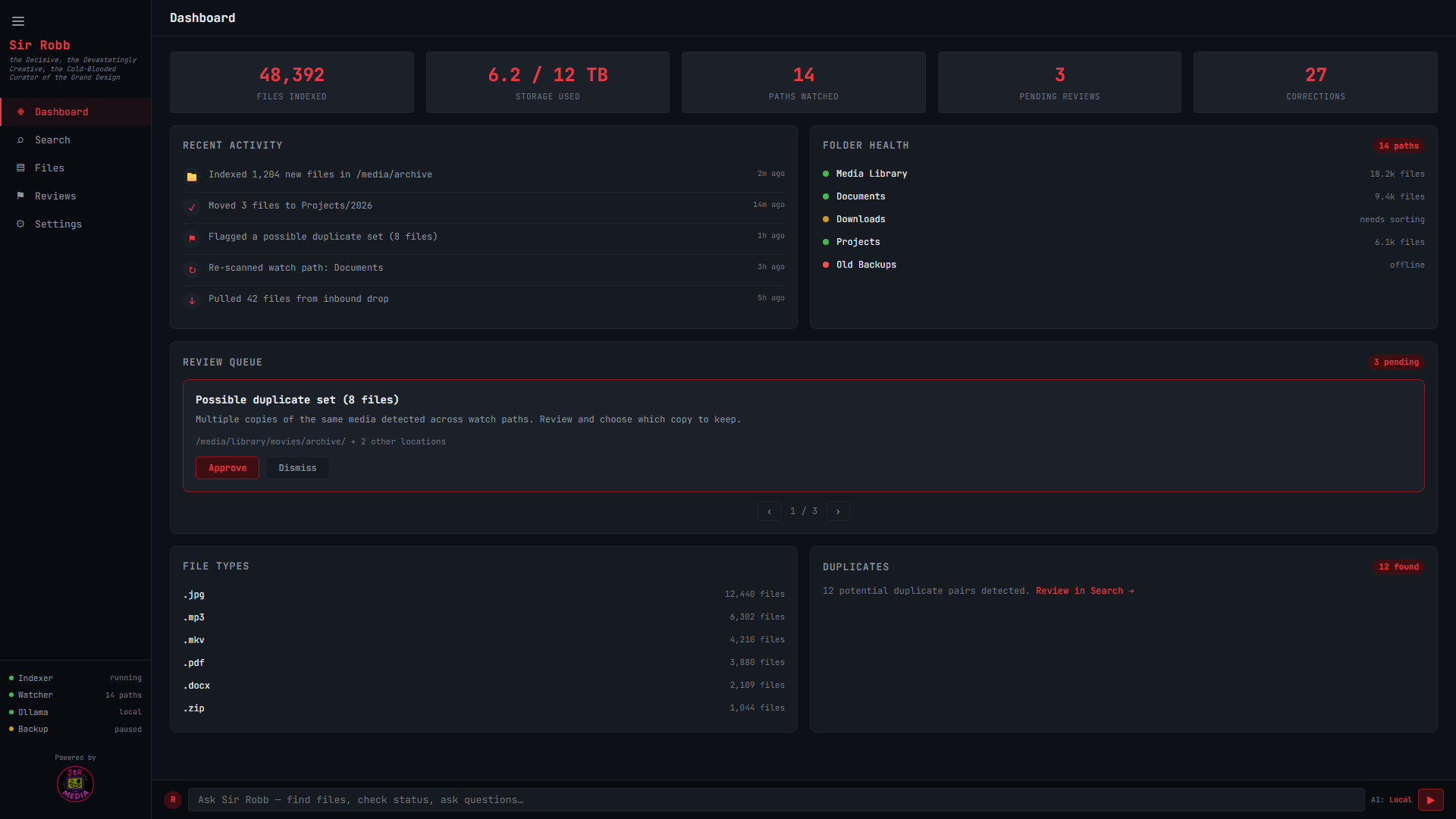The image size is (1456, 819).
Task: Toggle the hamburger menu icon
Action: 18,21
